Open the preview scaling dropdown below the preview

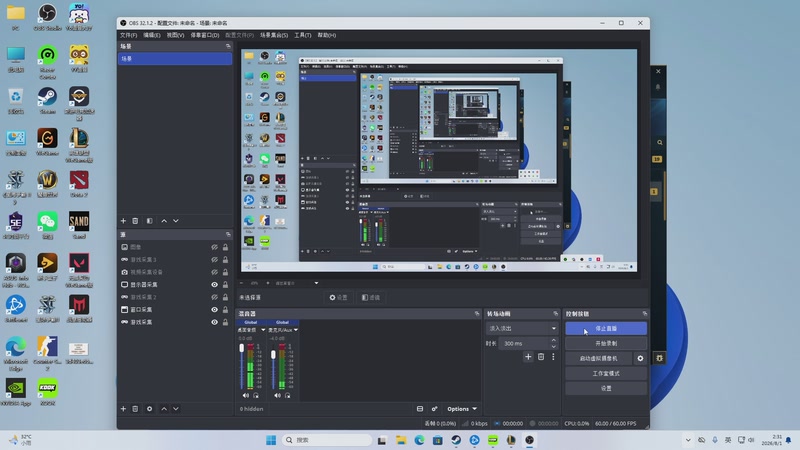(x=316, y=283)
